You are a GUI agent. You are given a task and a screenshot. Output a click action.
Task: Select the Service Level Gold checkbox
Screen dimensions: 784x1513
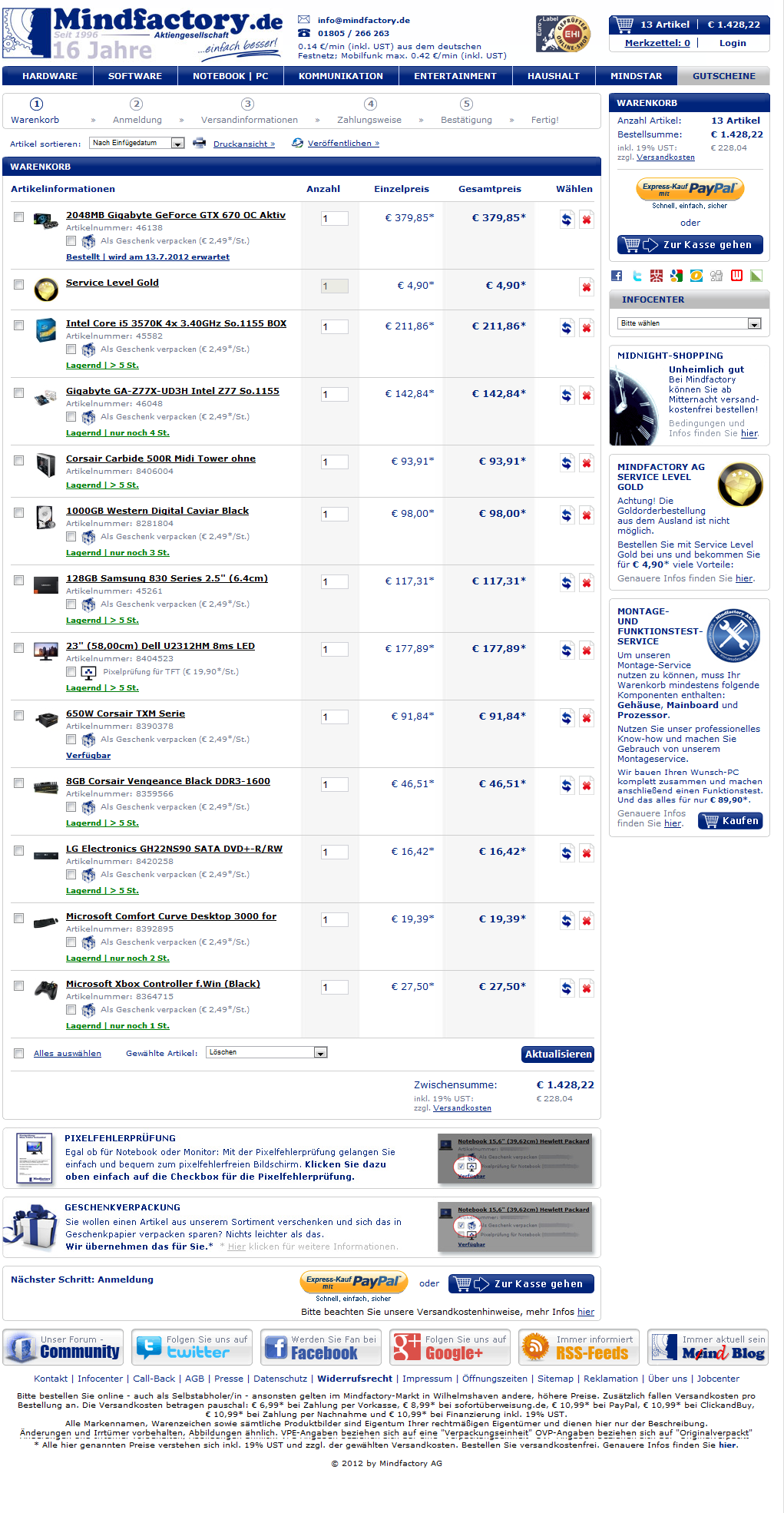(18, 285)
